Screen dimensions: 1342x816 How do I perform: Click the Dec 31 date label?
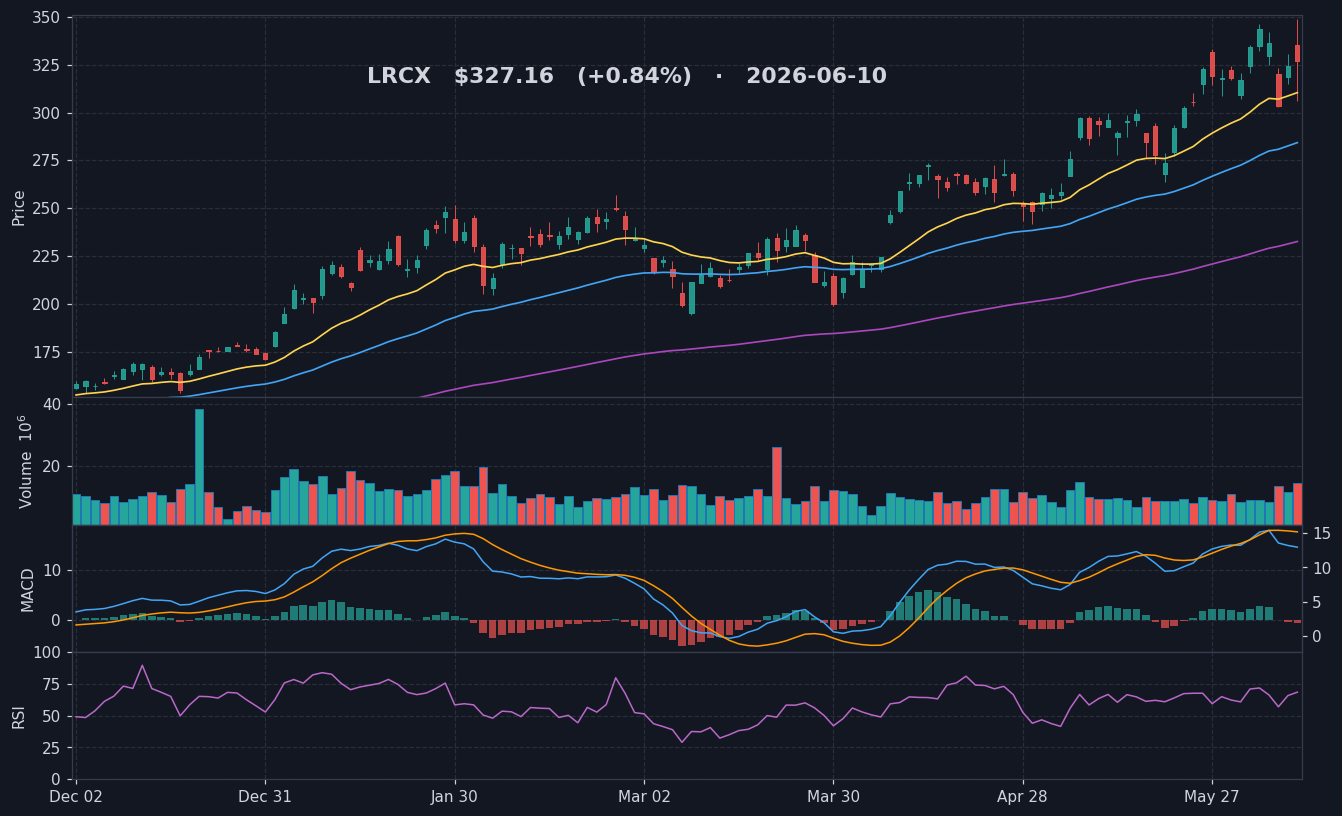(x=265, y=797)
